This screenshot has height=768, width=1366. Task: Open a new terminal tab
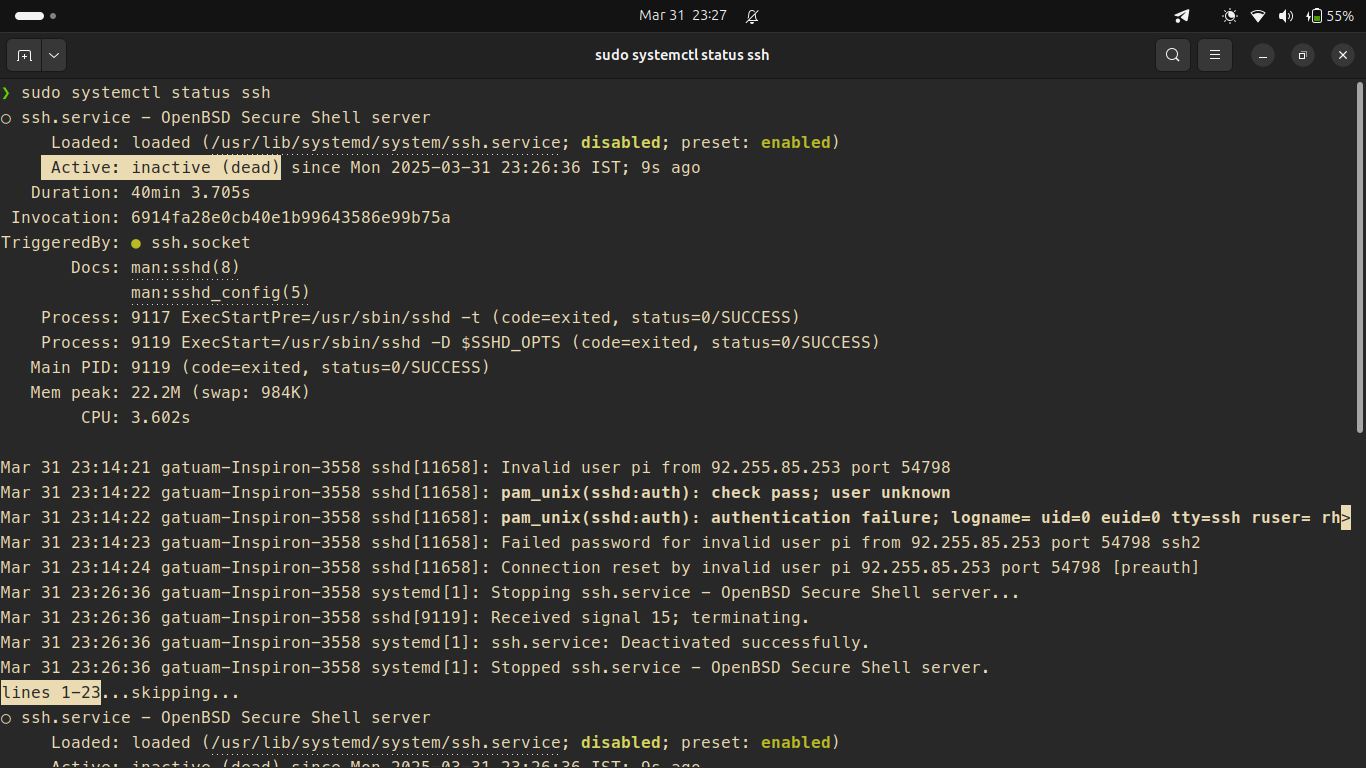pyautogui.click(x=24, y=55)
